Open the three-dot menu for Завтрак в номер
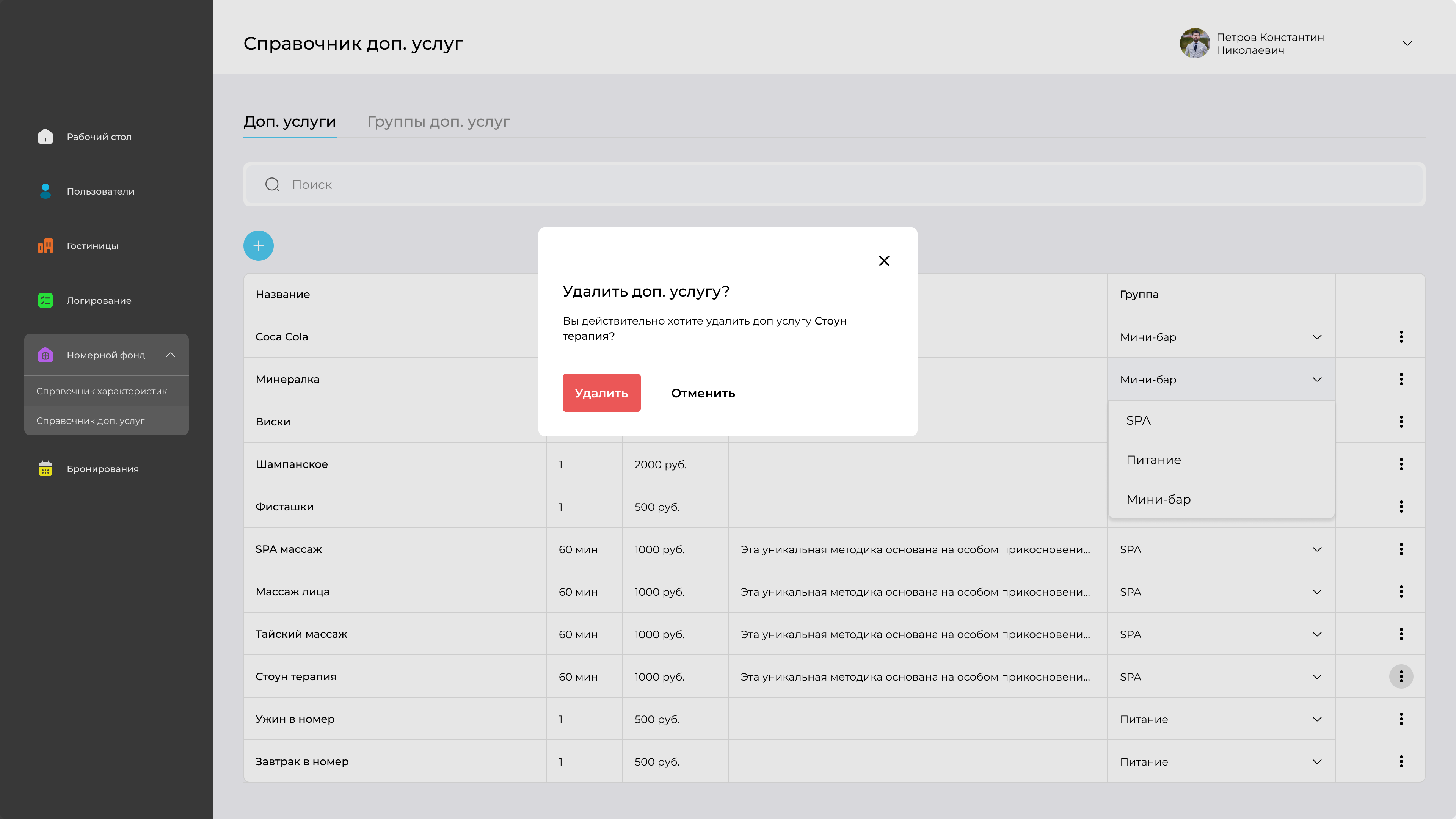The image size is (1456, 819). pos(1401,761)
